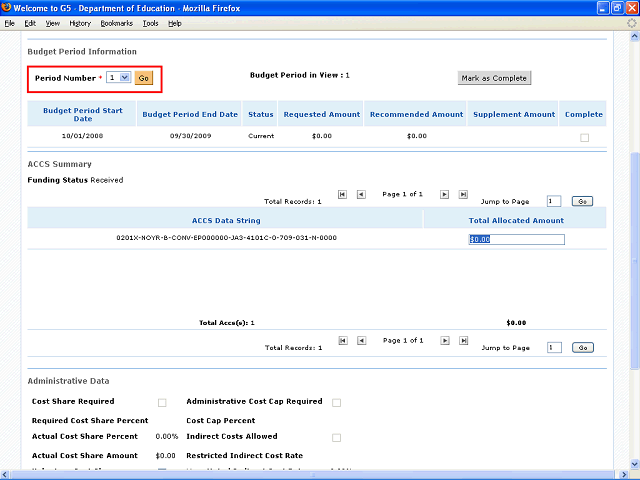Check the Complete checkbox in budget period row
The height and width of the screenshot is (480, 640).
585,138
